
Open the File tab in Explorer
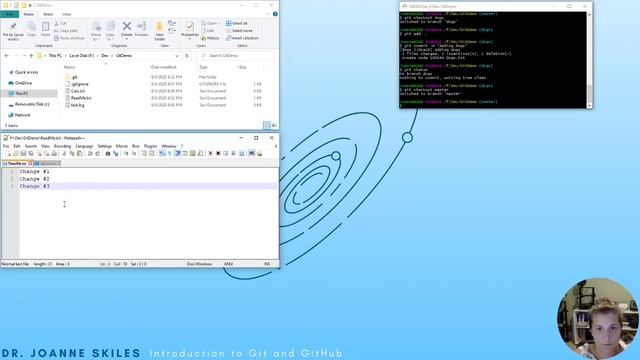(9, 14)
